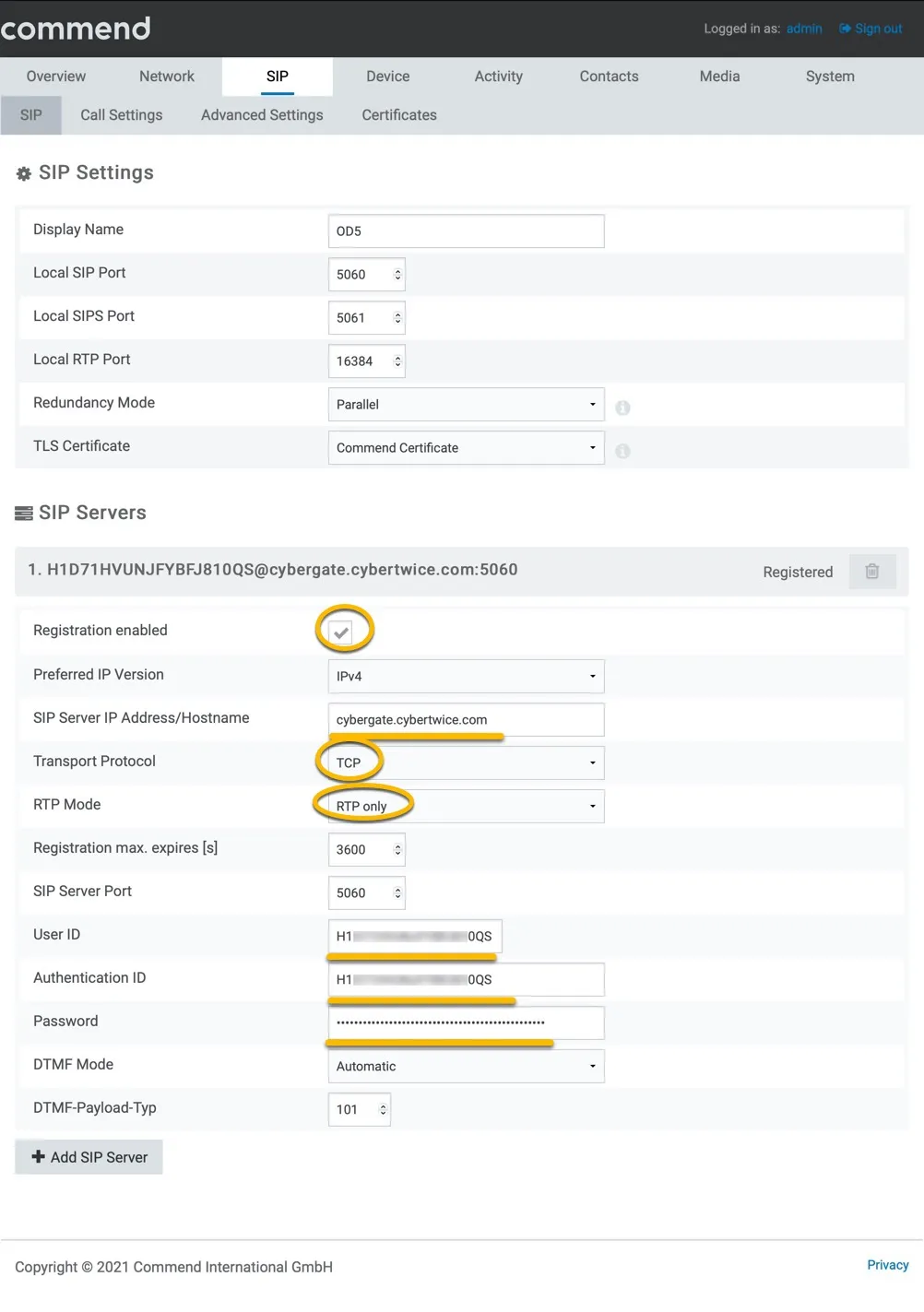Click the admin user link

pyautogui.click(x=804, y=29)
